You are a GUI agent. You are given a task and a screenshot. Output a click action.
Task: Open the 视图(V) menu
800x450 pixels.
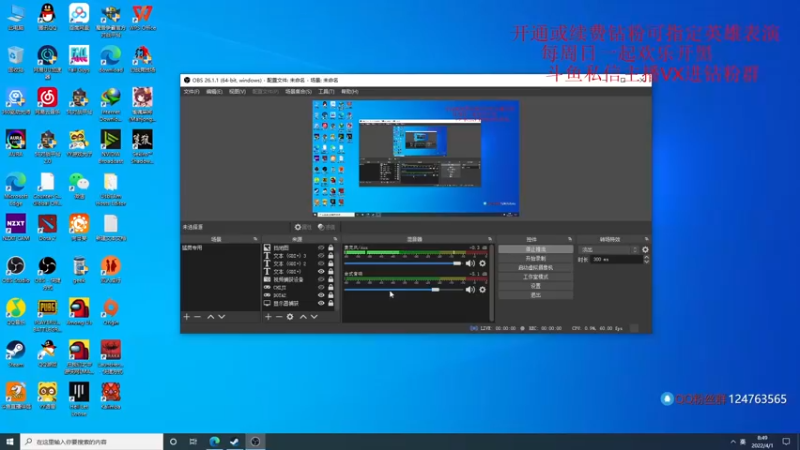(x=237, y=92)
